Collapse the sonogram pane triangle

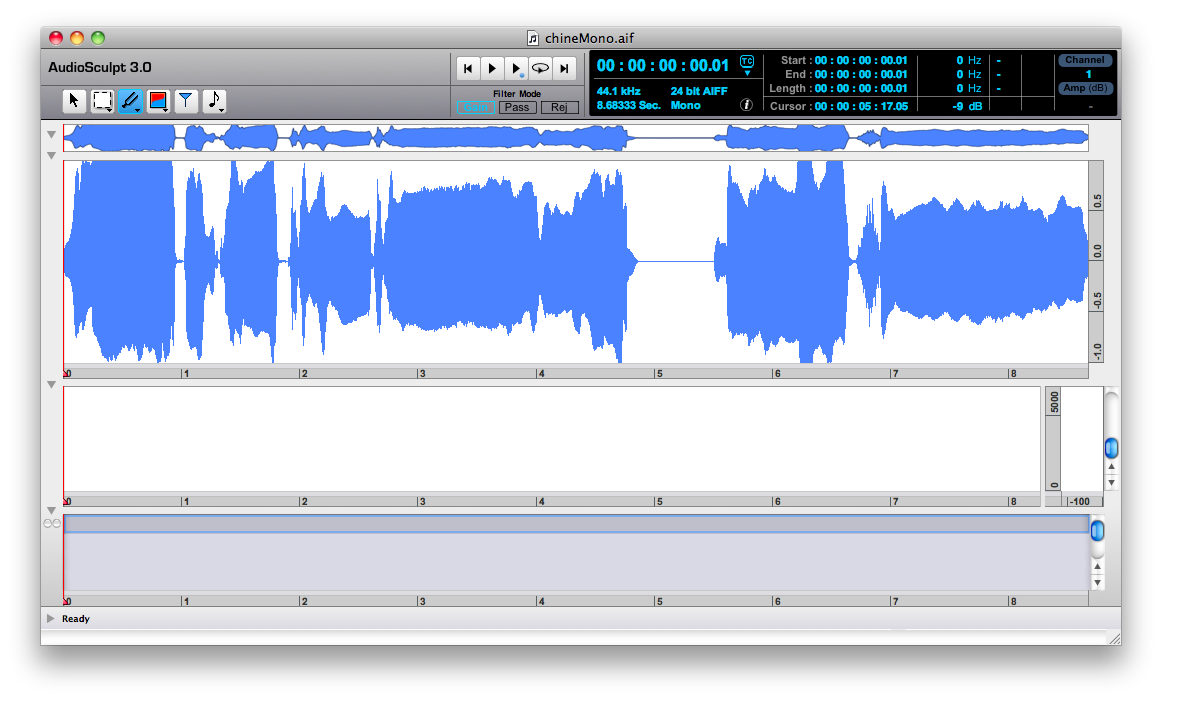point(51,385)
